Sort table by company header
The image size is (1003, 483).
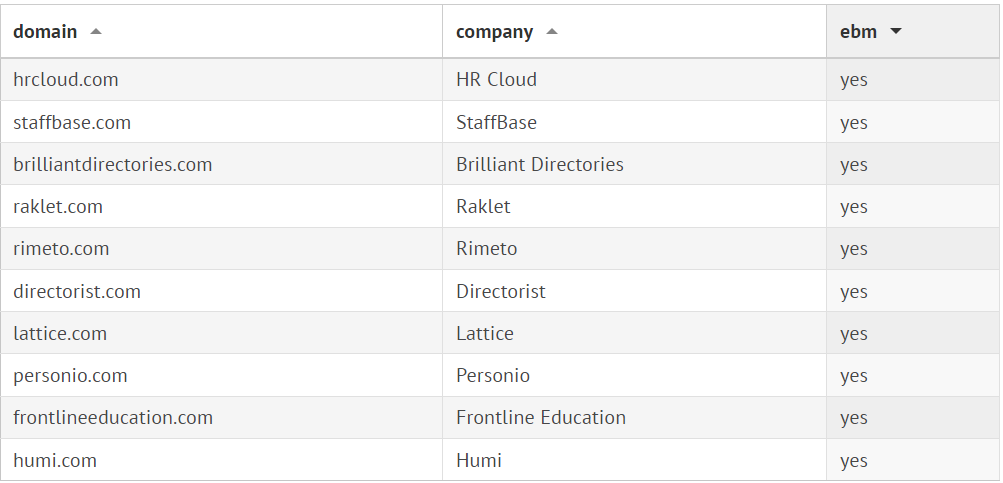point(494,32)
